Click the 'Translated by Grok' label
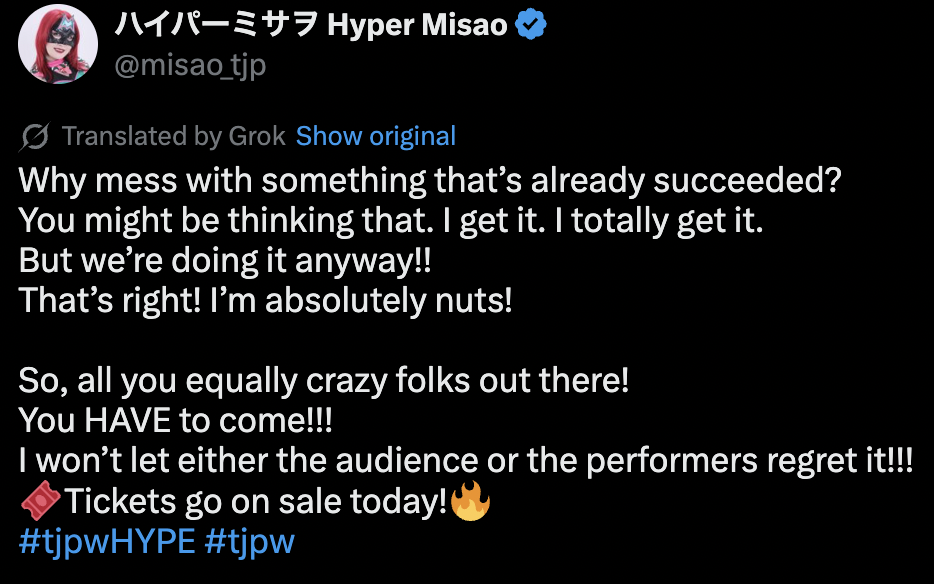The width and height of the screenshot is (934, 584). click(174, 136)
